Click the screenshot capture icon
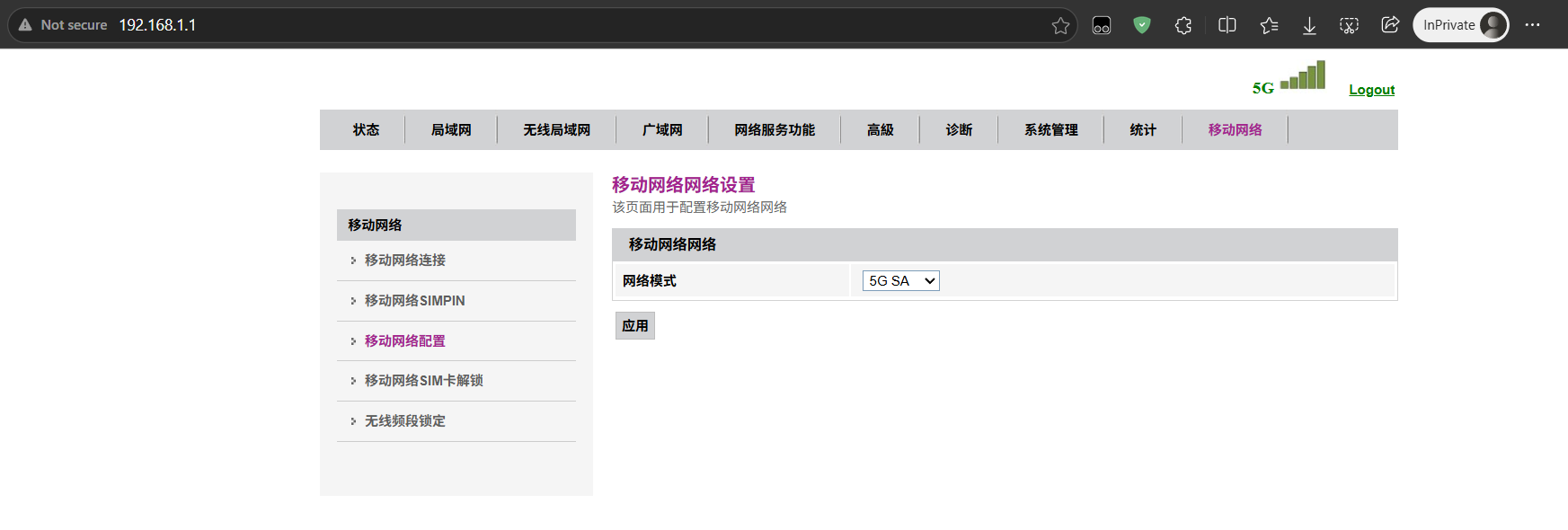Viewport: 1568px width, 530px height. [1349, 25]
